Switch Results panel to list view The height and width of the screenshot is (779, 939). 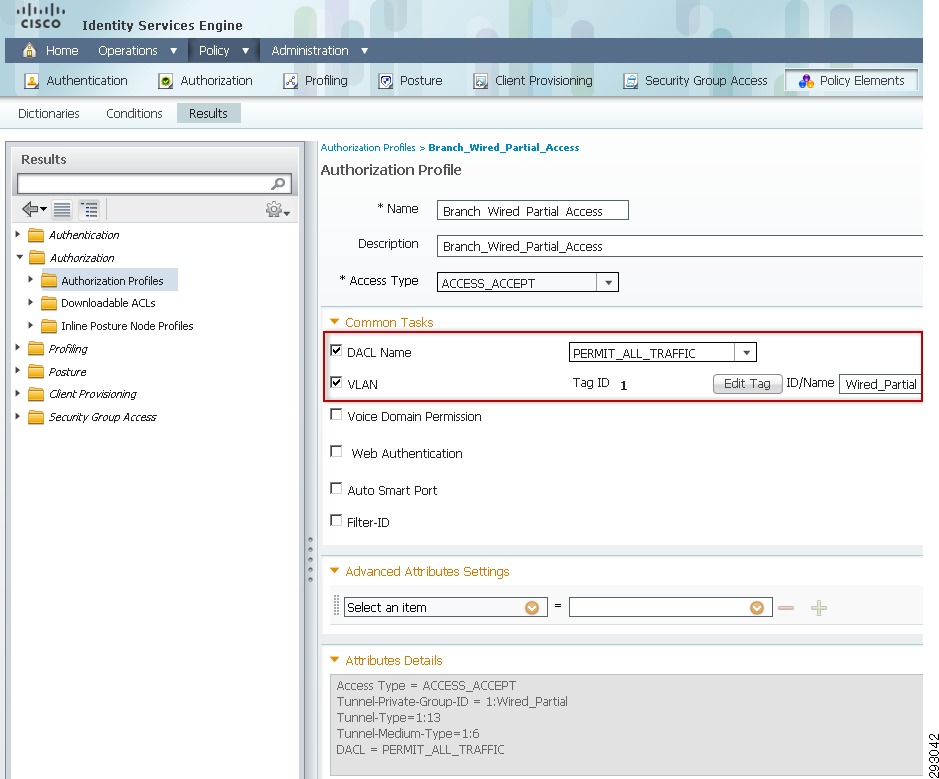(x=62, y=210)
